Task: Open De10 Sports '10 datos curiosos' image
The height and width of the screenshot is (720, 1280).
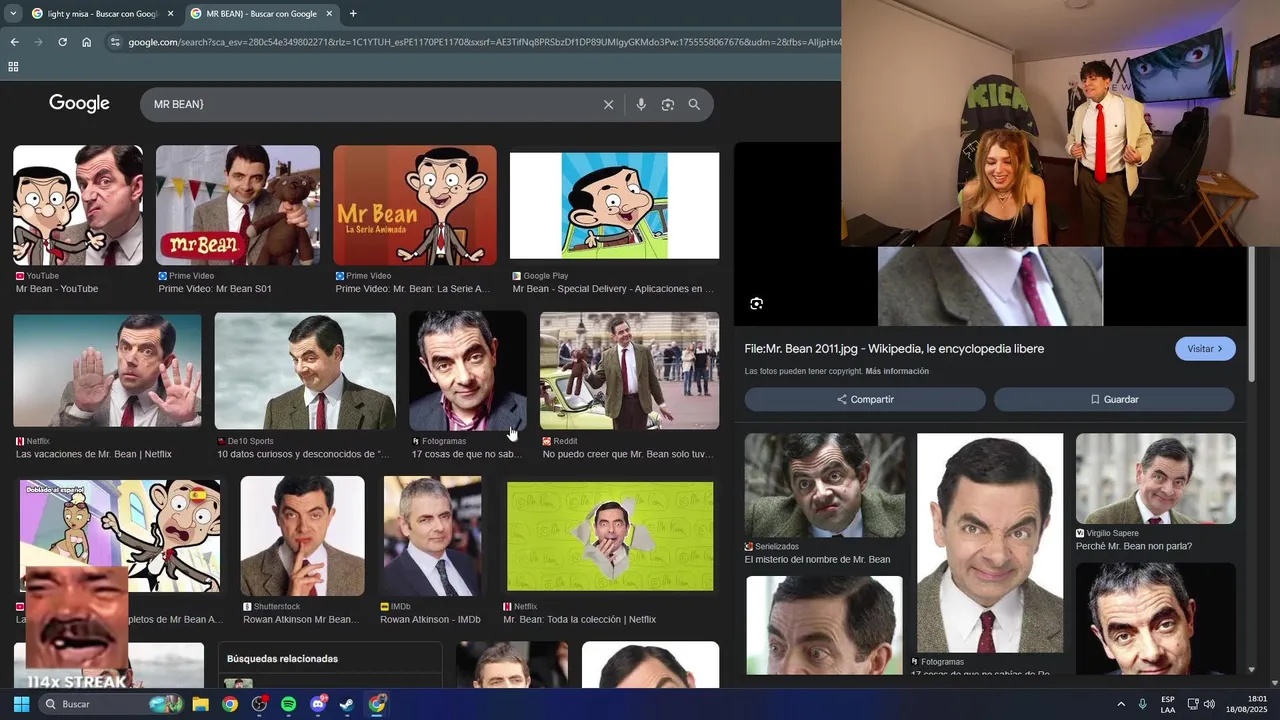Action: (x=305, y=371)
